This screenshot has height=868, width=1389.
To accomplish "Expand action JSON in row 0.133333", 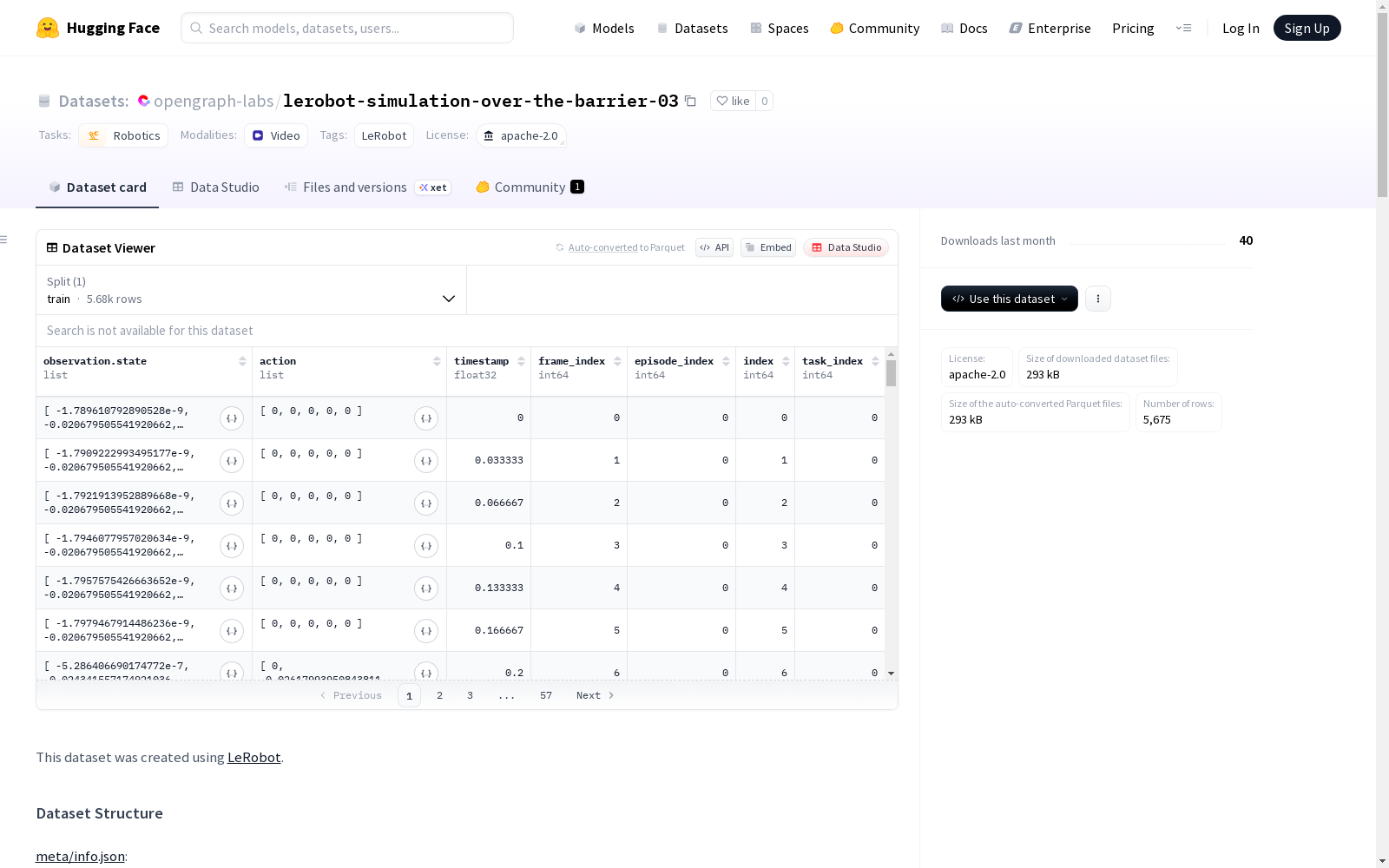I will point(426,589).
